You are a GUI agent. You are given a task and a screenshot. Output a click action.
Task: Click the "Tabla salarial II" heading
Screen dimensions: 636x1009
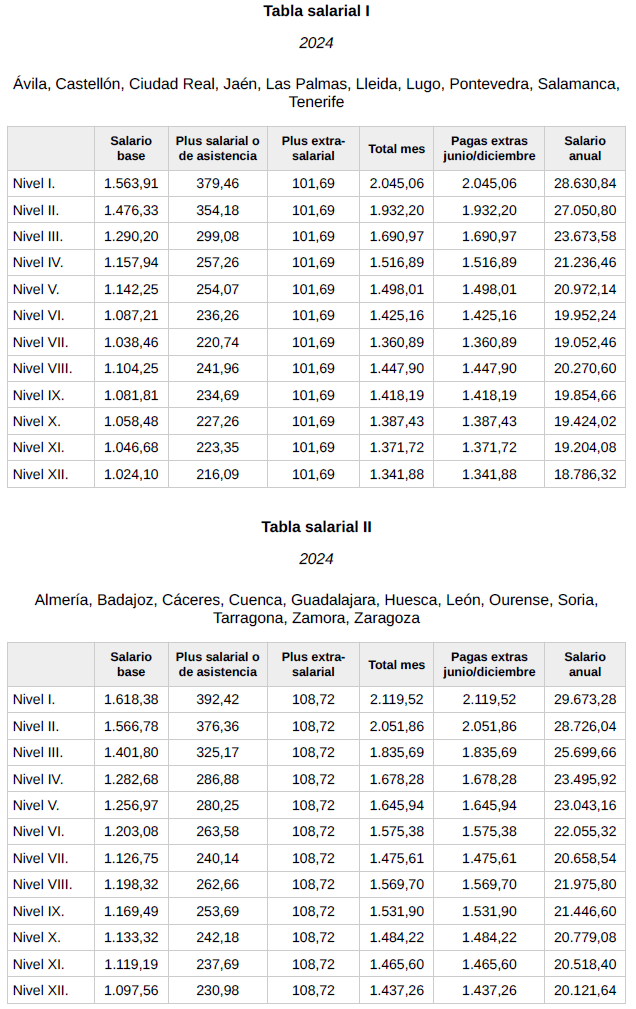(316, 527)
